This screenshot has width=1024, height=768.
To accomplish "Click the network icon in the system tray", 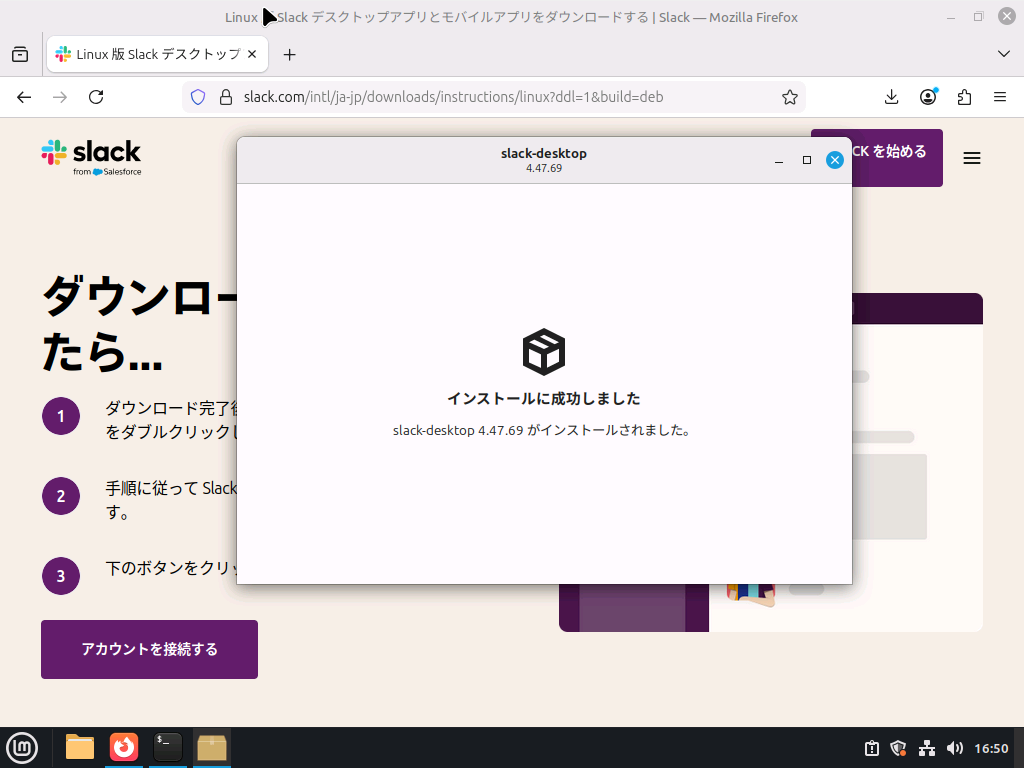I will (925, 747).
